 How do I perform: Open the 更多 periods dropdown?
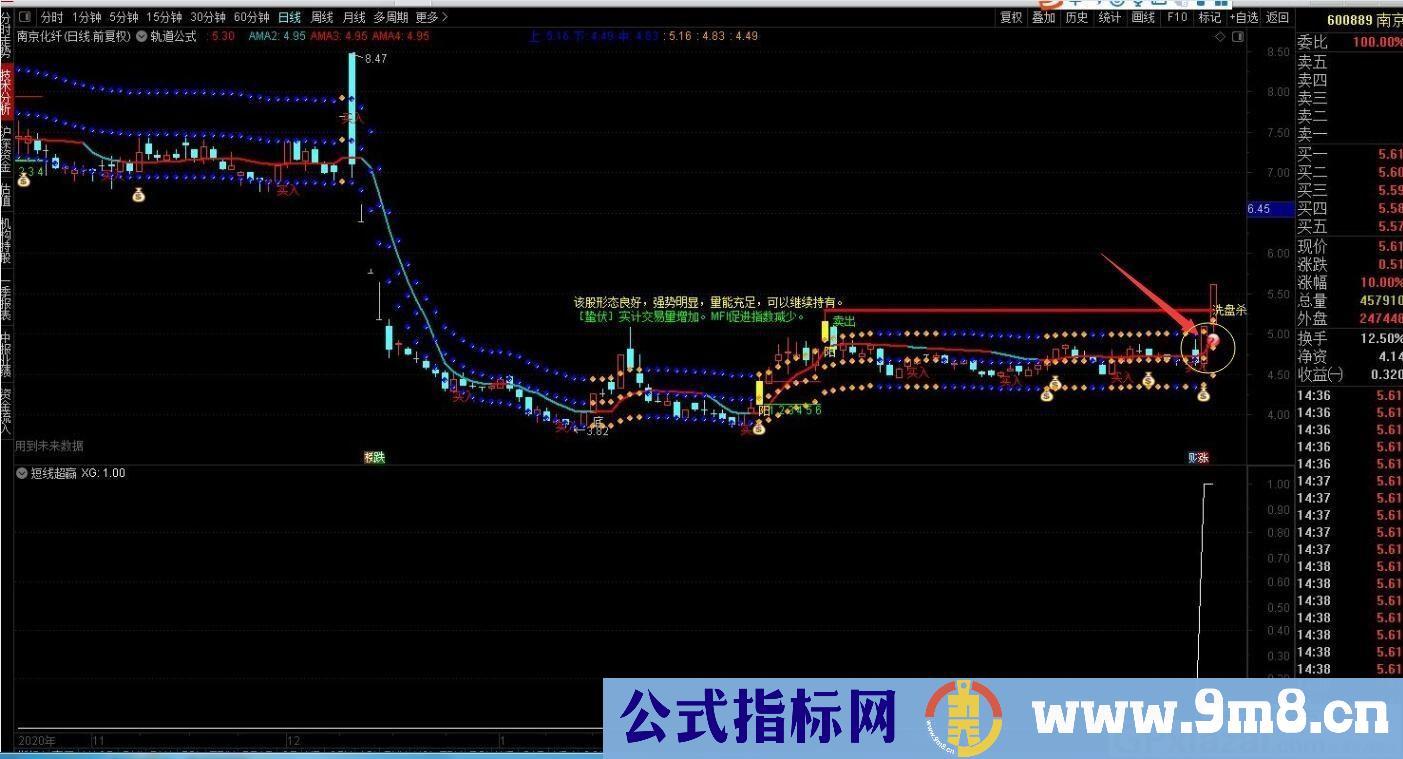[431, 17]
